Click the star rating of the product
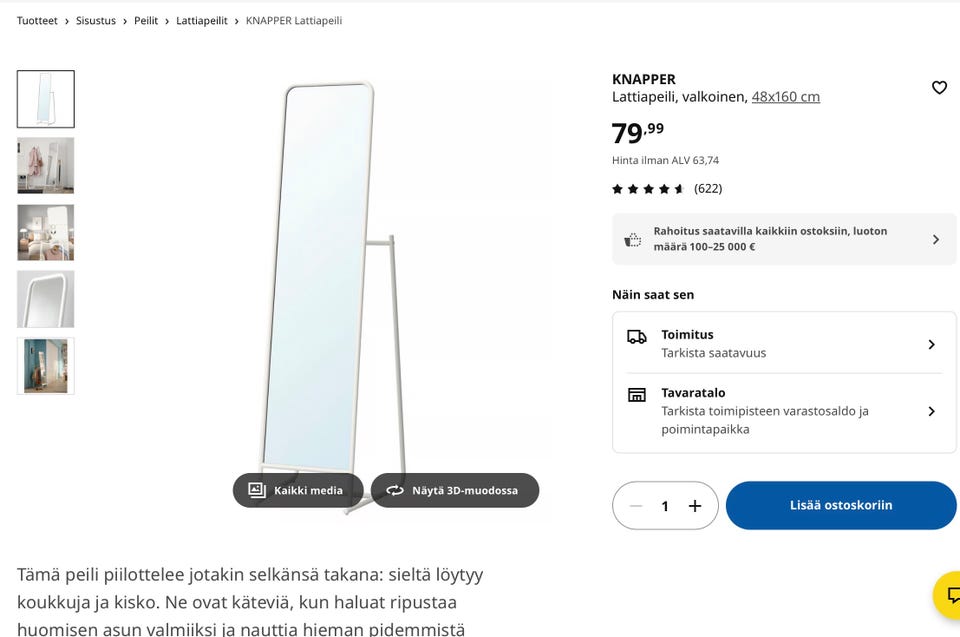 point(648,189)
